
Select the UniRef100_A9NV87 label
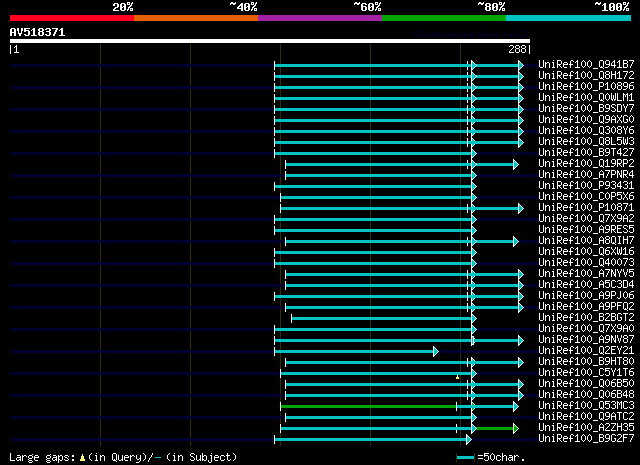586,340
